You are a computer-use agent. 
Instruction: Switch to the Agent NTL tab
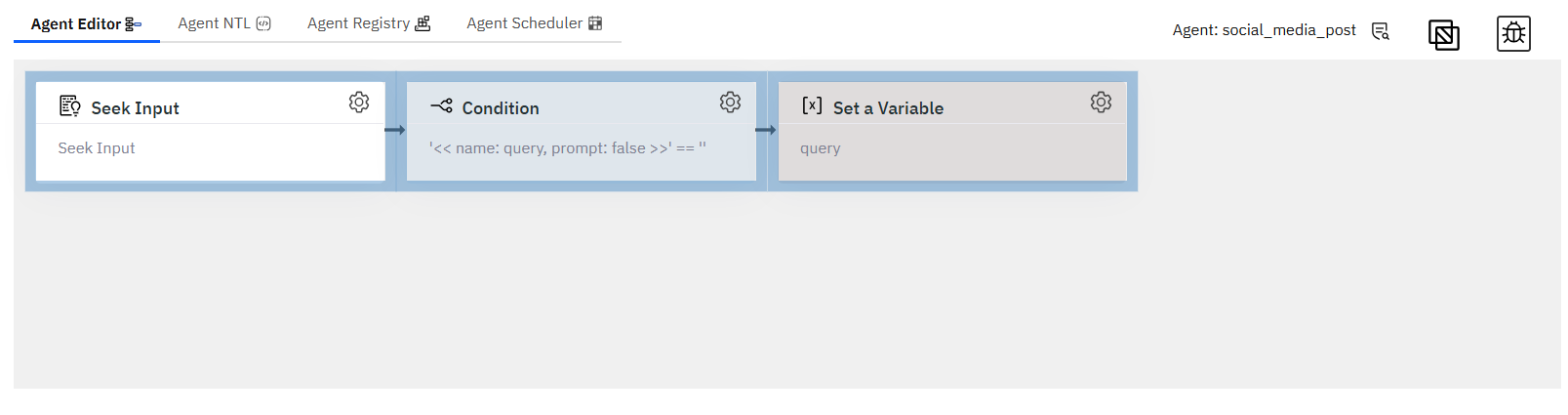coord(224,23)
